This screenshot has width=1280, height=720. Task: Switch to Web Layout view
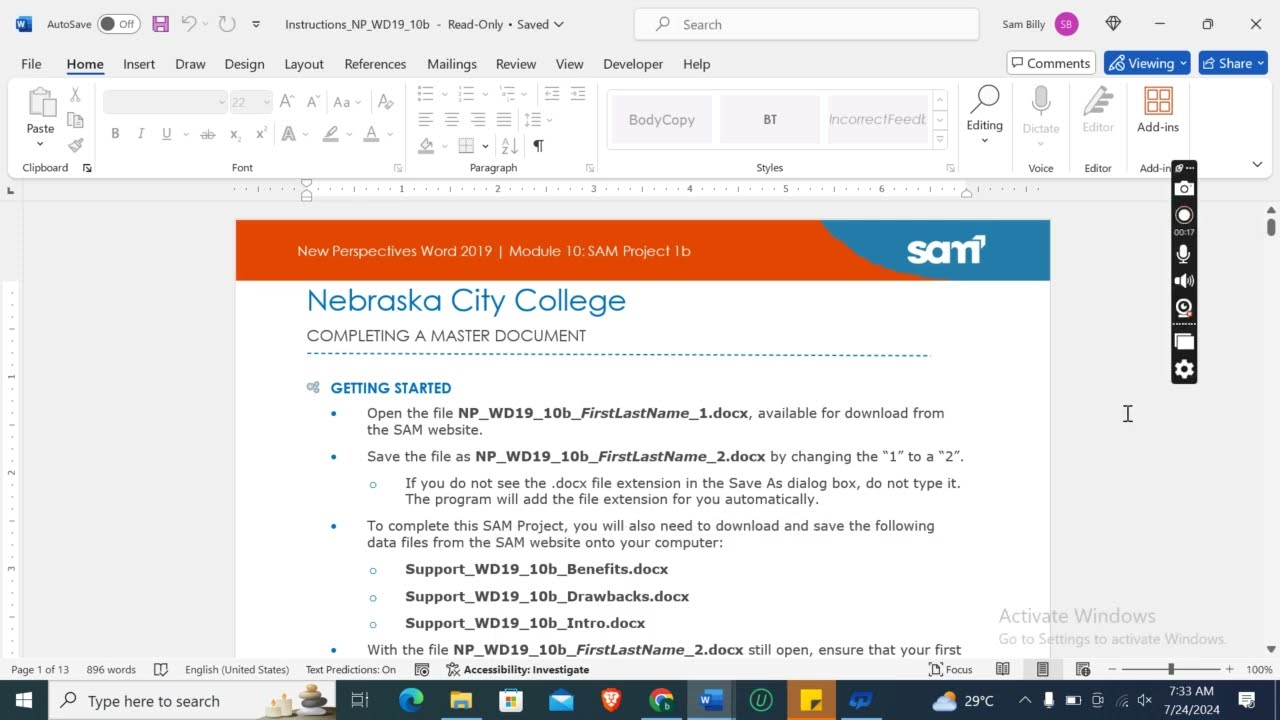(1082, 669)
